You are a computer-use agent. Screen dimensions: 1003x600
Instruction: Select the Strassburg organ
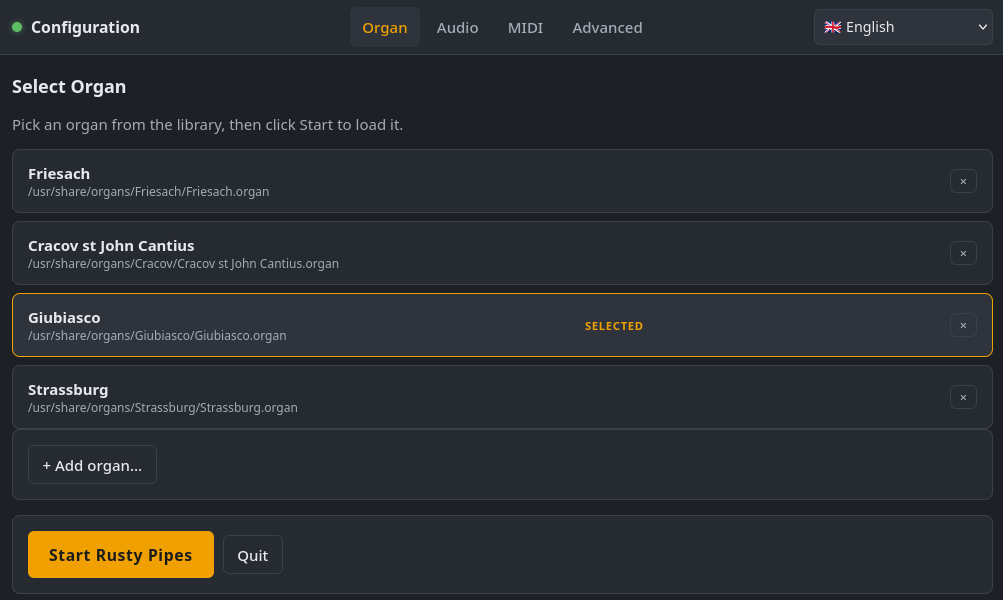(502, 397)
